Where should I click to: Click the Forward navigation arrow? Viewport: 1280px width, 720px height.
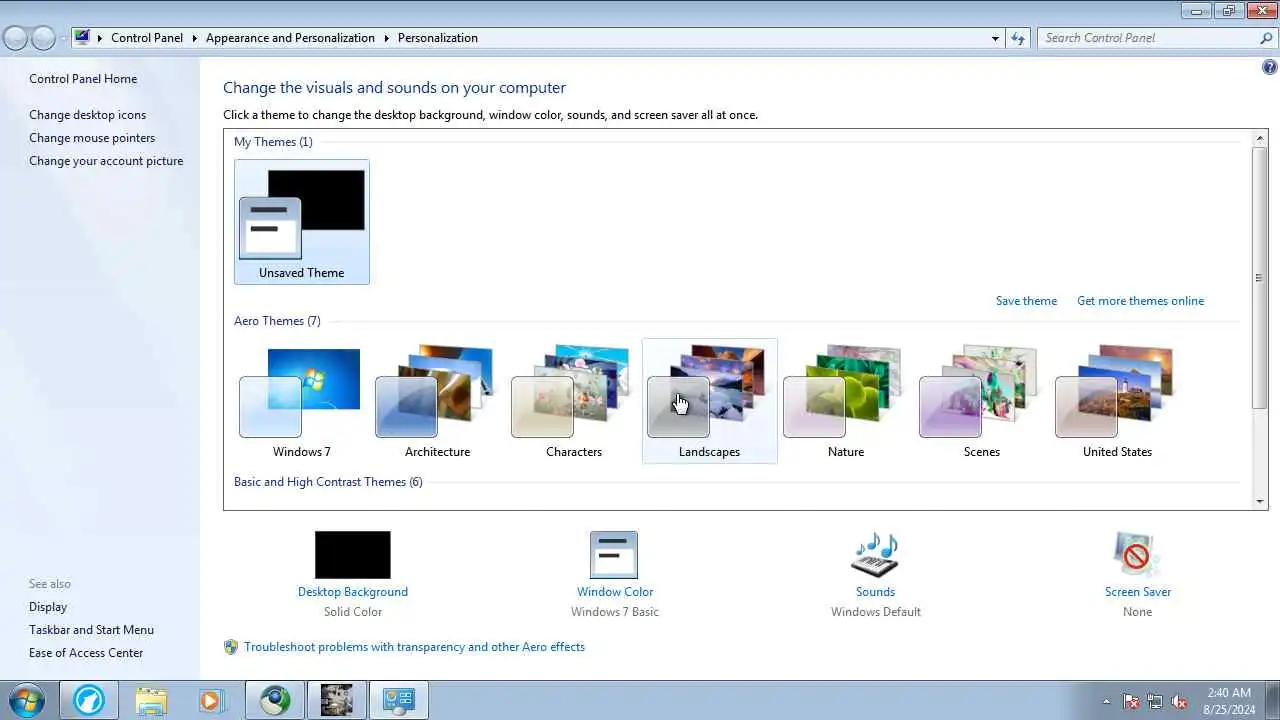point(43,38)
